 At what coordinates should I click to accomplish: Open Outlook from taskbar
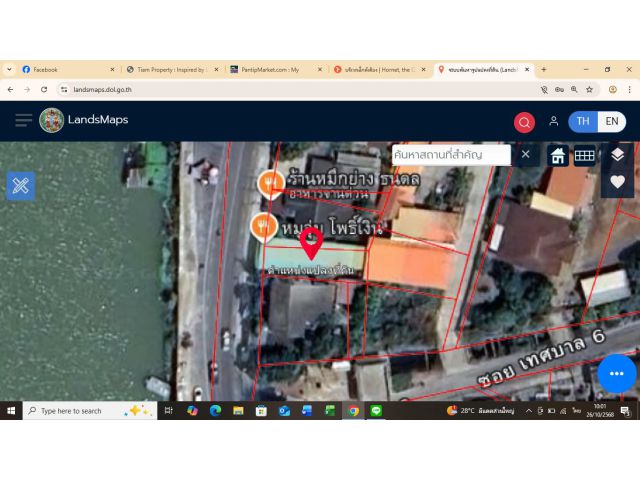click(x=284, y=411)
